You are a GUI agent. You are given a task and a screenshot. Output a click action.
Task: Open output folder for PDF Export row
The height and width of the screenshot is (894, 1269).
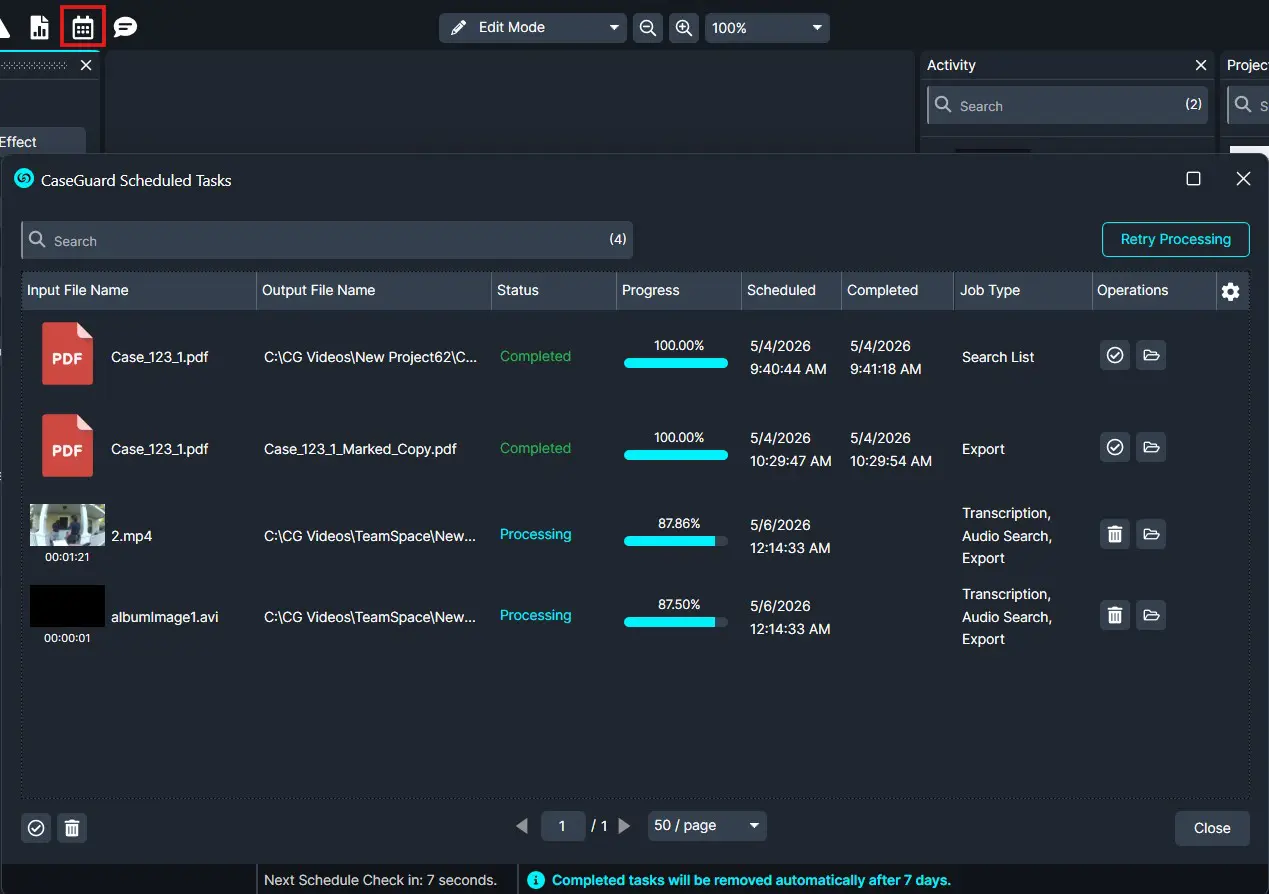coord(1151,447)
